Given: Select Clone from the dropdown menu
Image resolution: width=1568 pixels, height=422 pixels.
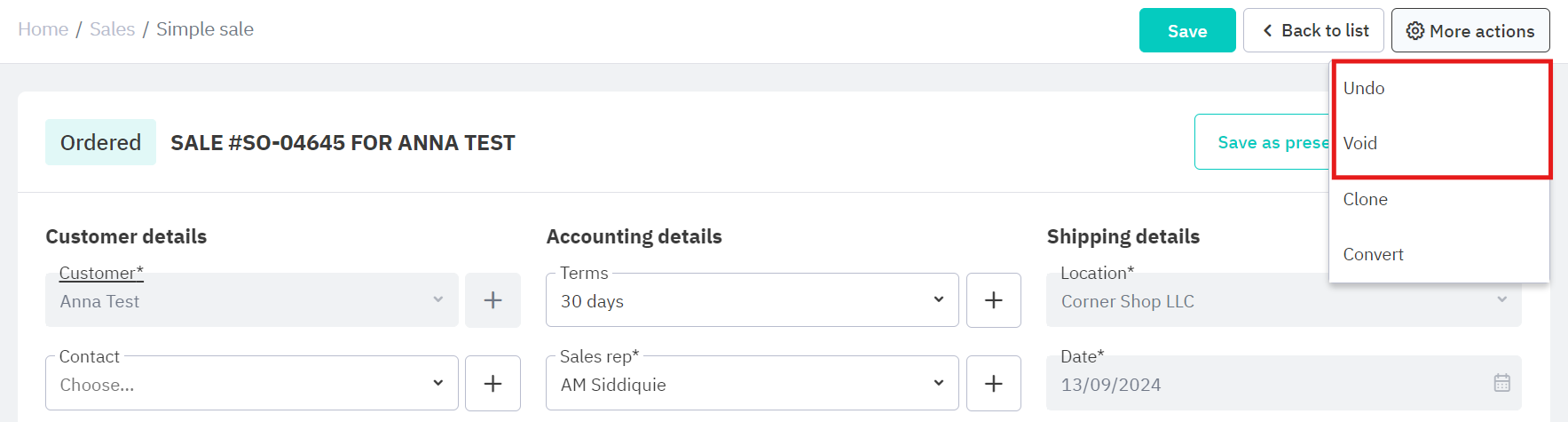Looking at the screenshot, I should (x=1366, y=199).
